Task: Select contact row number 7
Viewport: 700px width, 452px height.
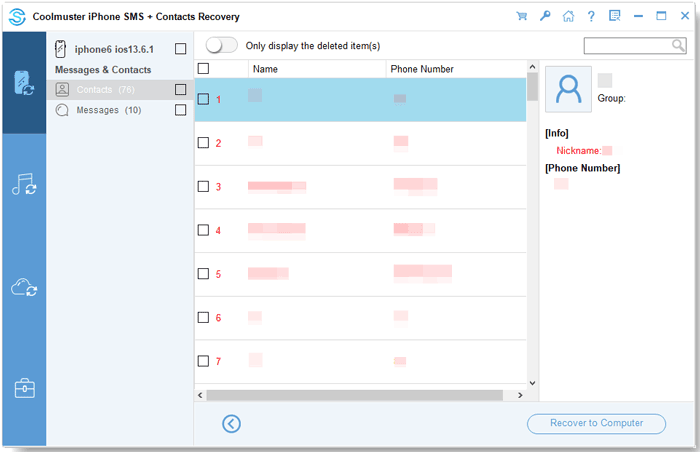Action: coord(360,361)
